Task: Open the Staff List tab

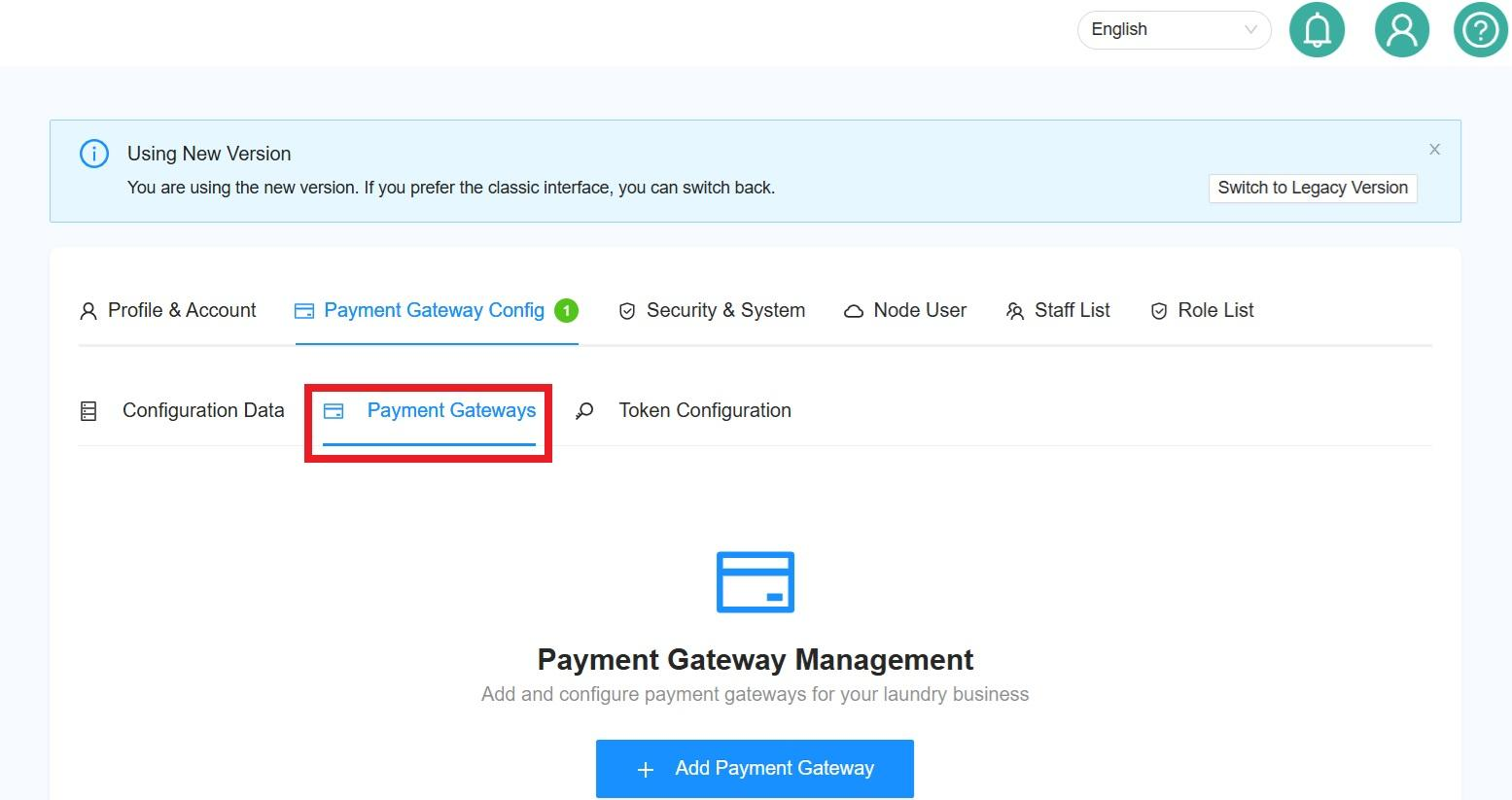Action: point(1058,310)
